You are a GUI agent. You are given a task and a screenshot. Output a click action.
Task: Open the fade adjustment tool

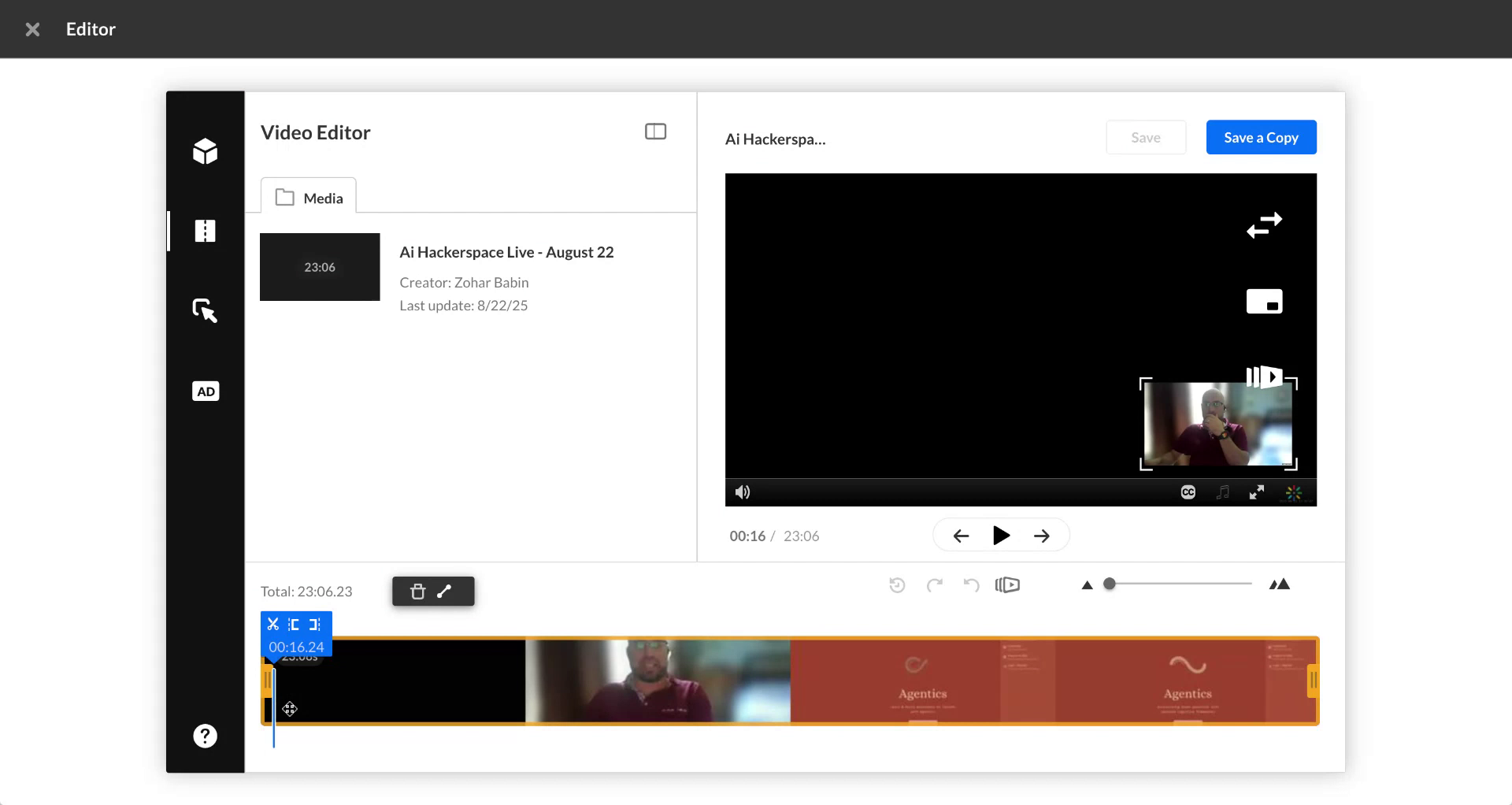tap(445, 591)
